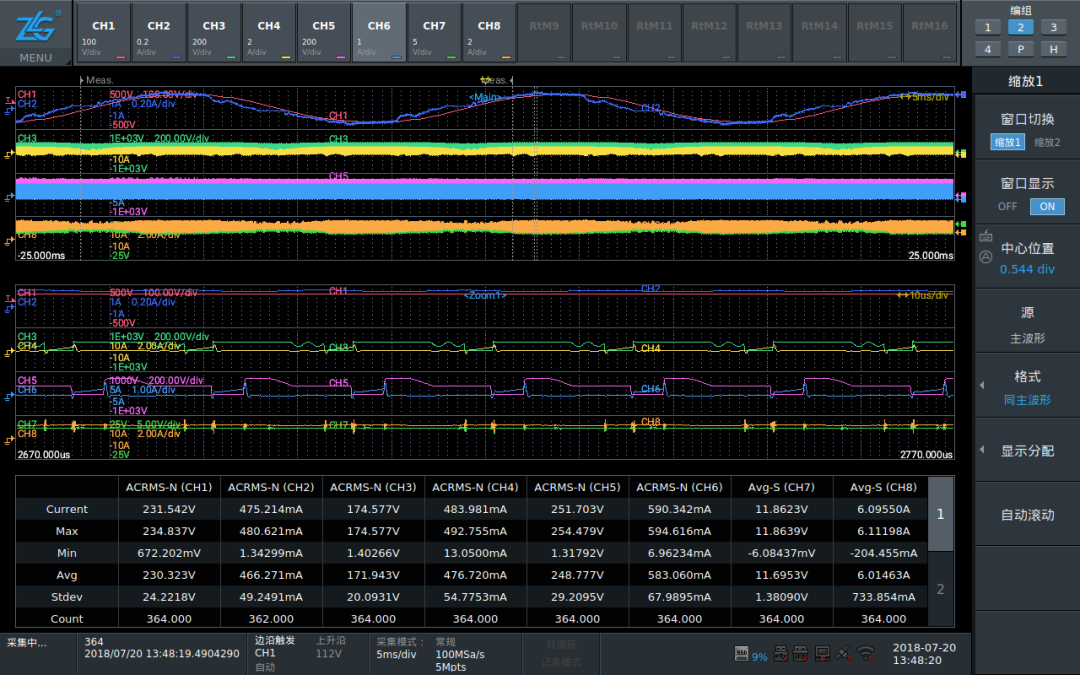Turn window display ON

(x=1047, y=206)
